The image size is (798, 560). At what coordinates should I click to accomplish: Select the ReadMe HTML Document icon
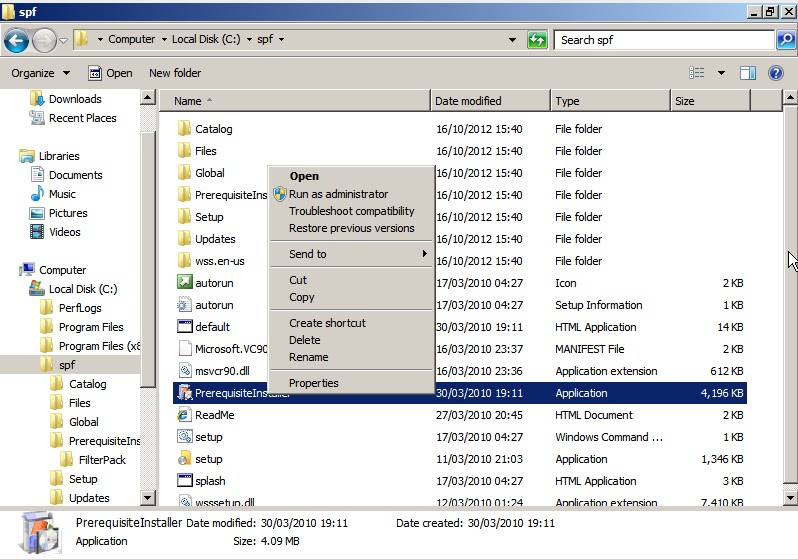pos(184,415)
